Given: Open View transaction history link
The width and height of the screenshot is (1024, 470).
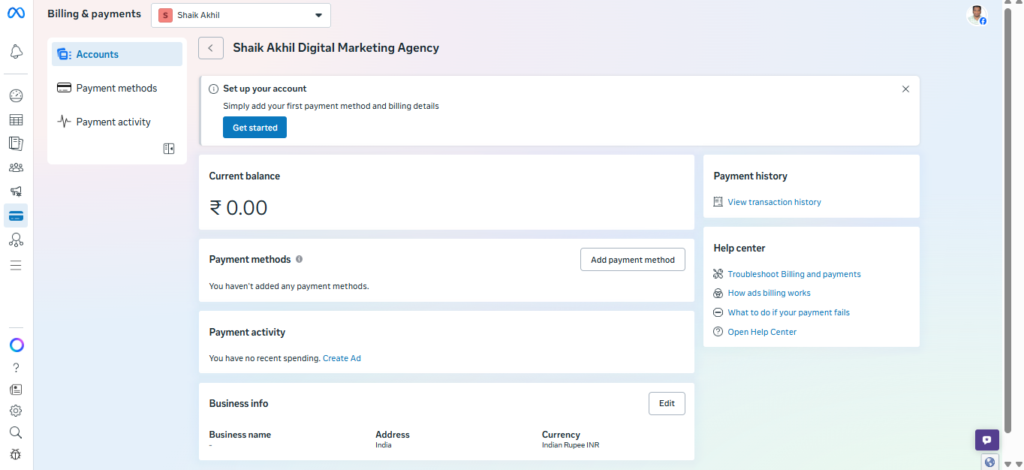Looking at the screenshot, I should (x=775, y=202).
